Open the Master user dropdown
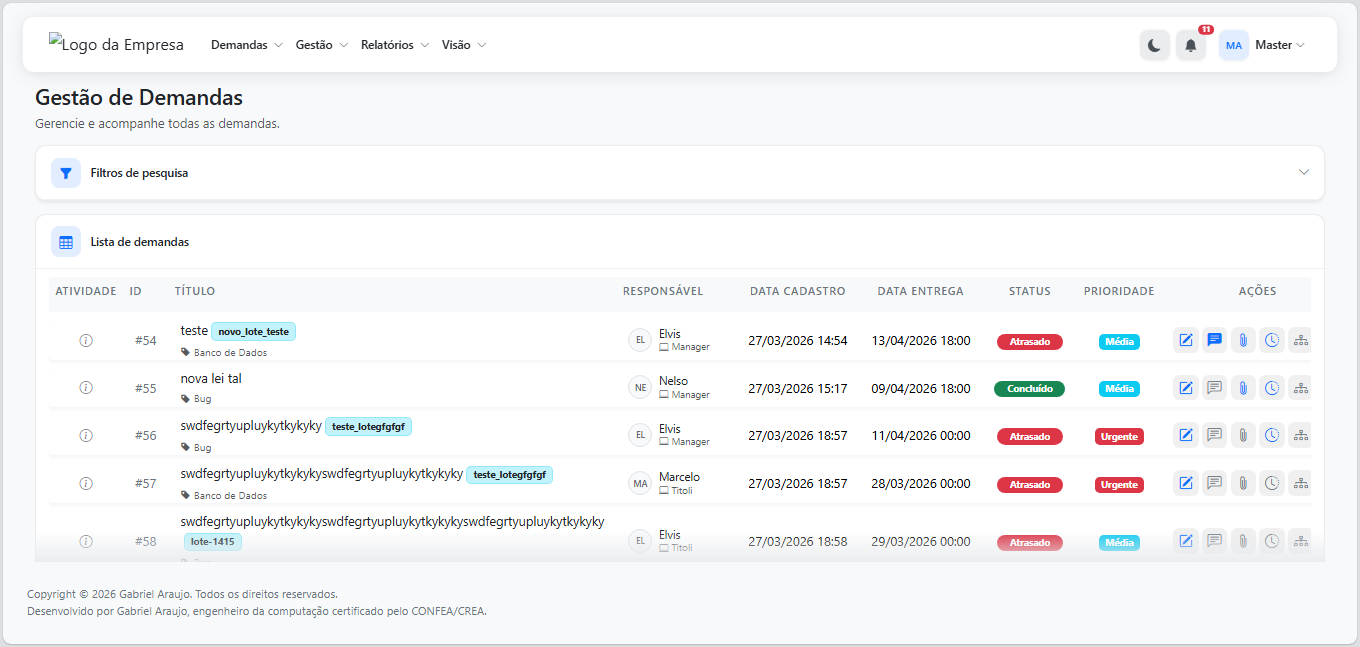The height and width of the screenshot is (647, 1360). pyautogui.click(x=1279, y=45)
